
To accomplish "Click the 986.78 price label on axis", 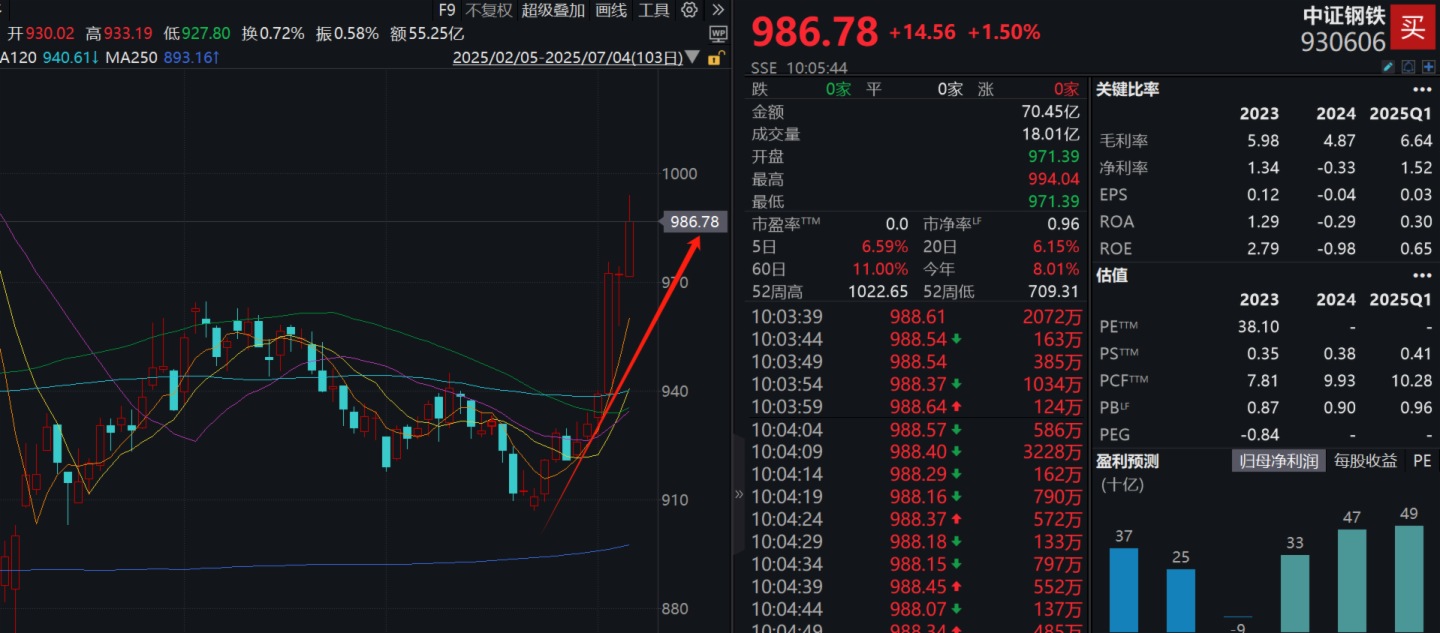I will (x=695, y=222).
